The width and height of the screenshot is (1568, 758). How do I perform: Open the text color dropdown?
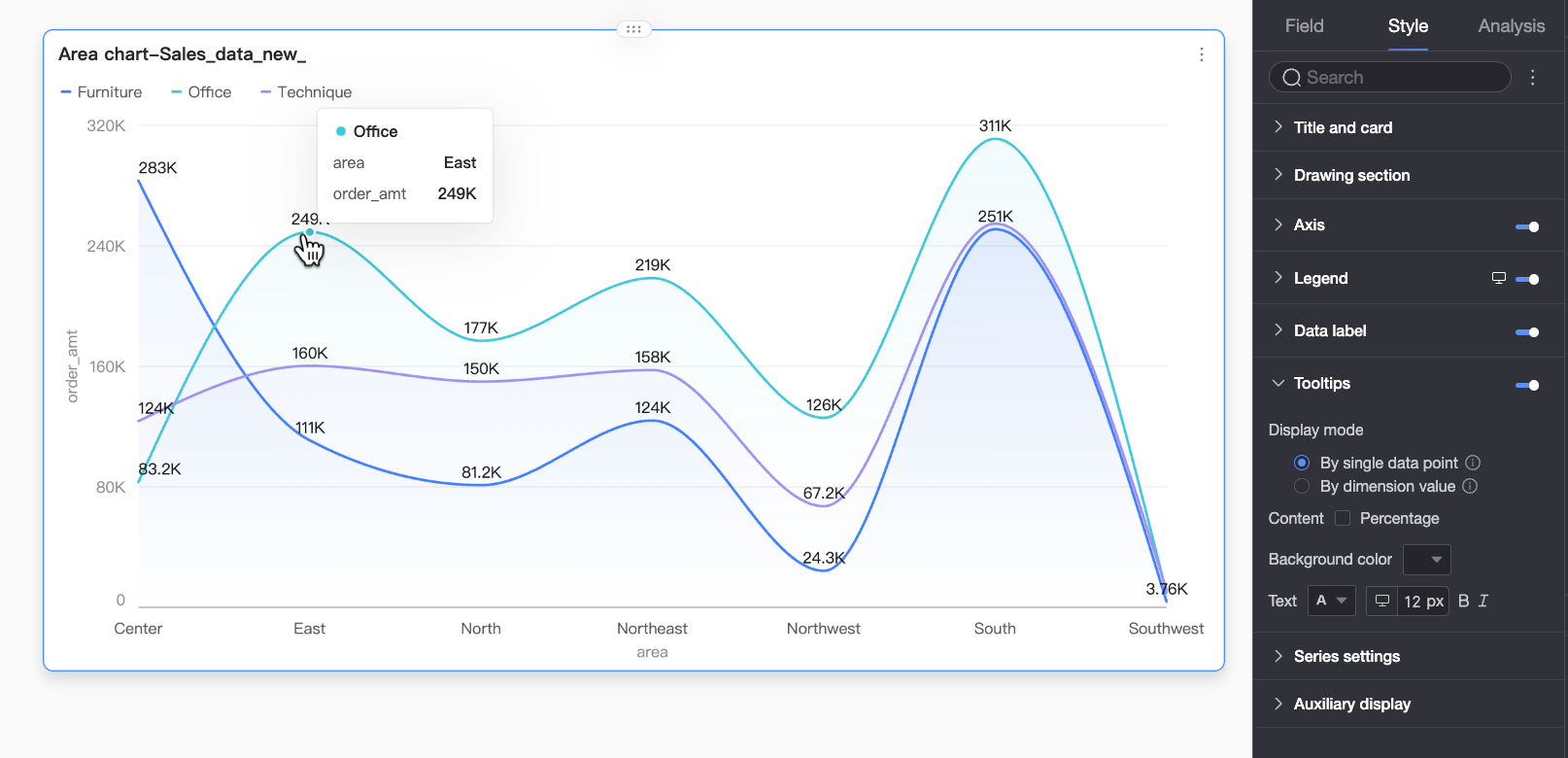pos(1331,601)
